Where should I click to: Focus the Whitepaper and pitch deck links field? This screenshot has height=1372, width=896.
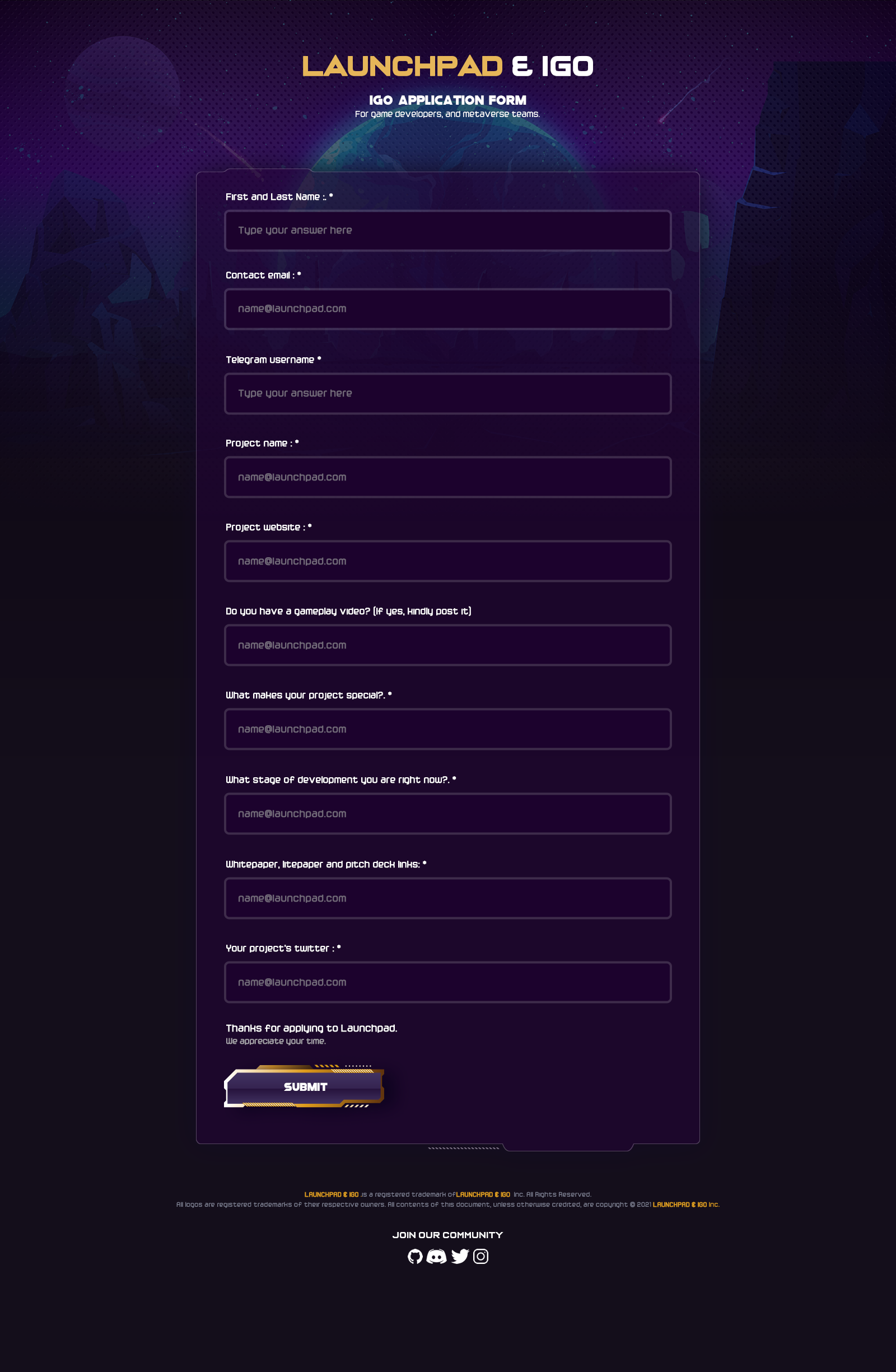447,898
